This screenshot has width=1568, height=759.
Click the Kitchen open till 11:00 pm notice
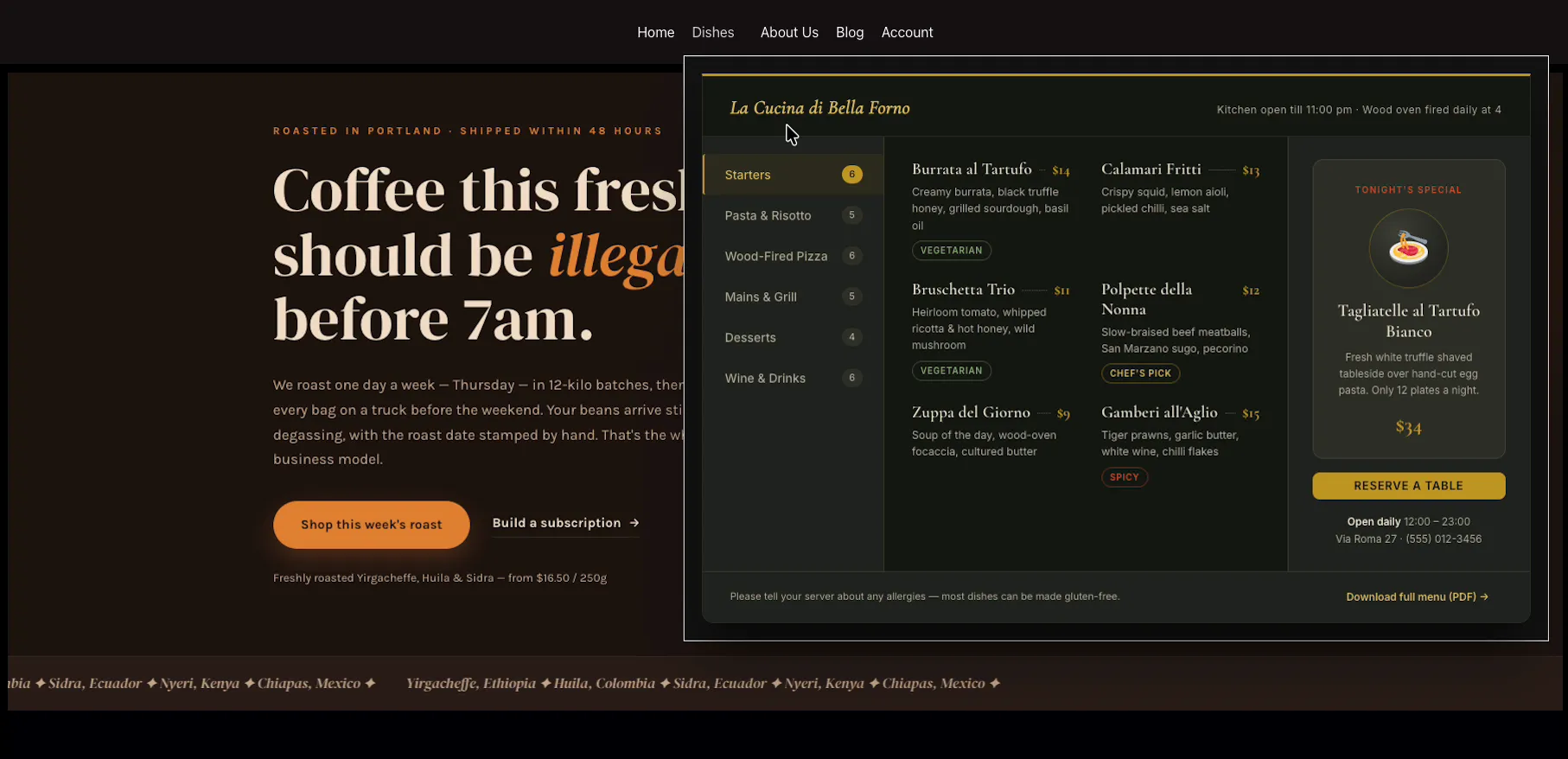pos(1284,110)
